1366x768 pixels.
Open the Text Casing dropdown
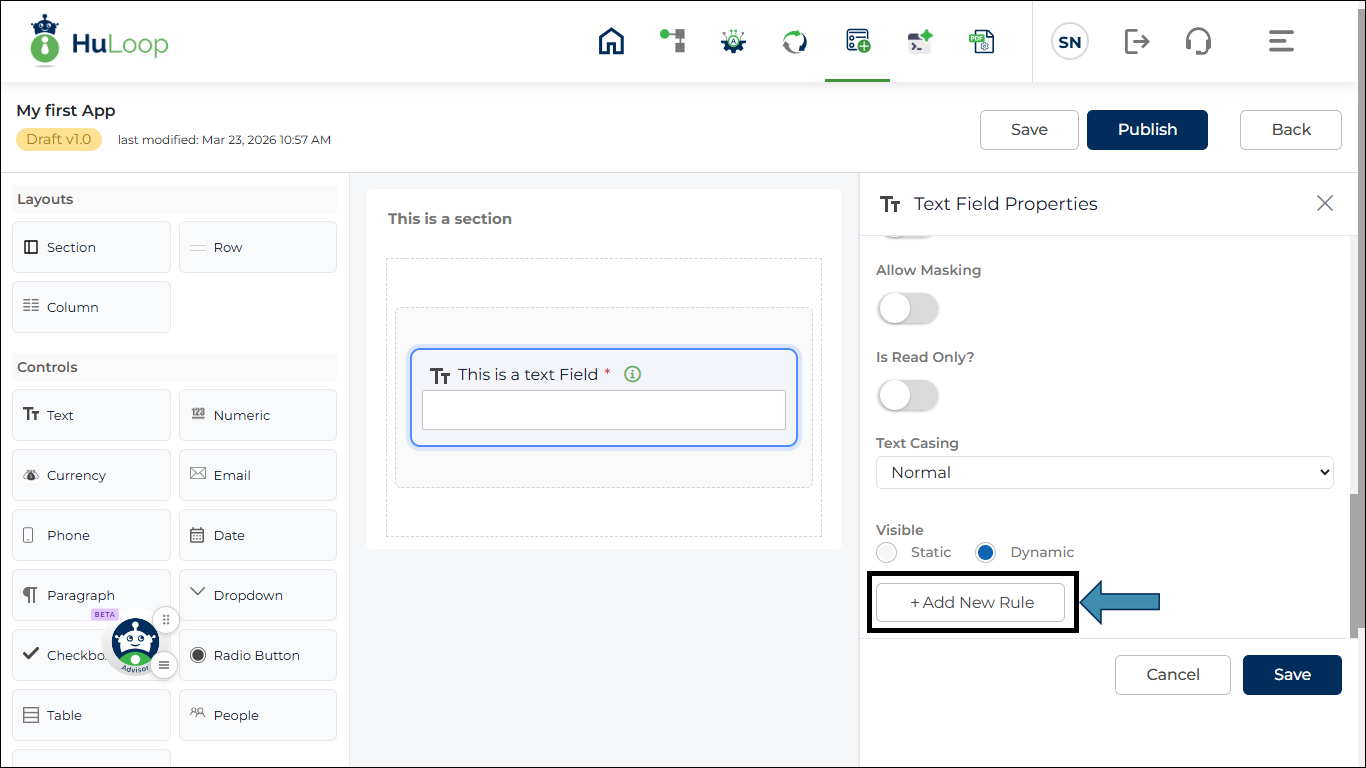(1105, 472)
